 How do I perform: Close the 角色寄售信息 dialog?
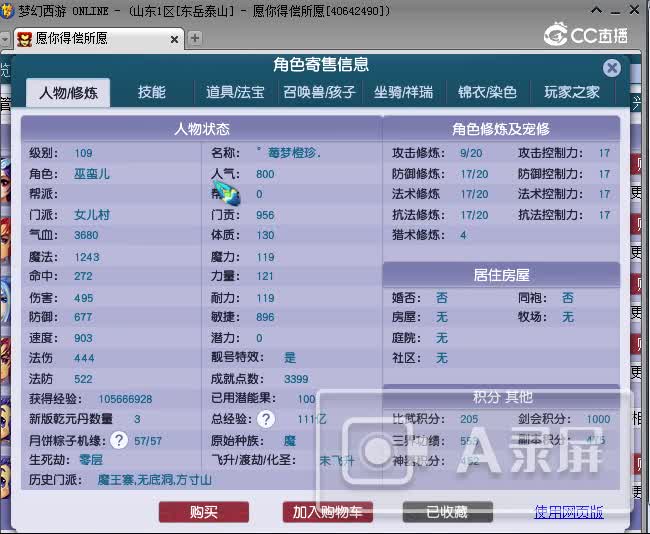click(x=612, y=68)
